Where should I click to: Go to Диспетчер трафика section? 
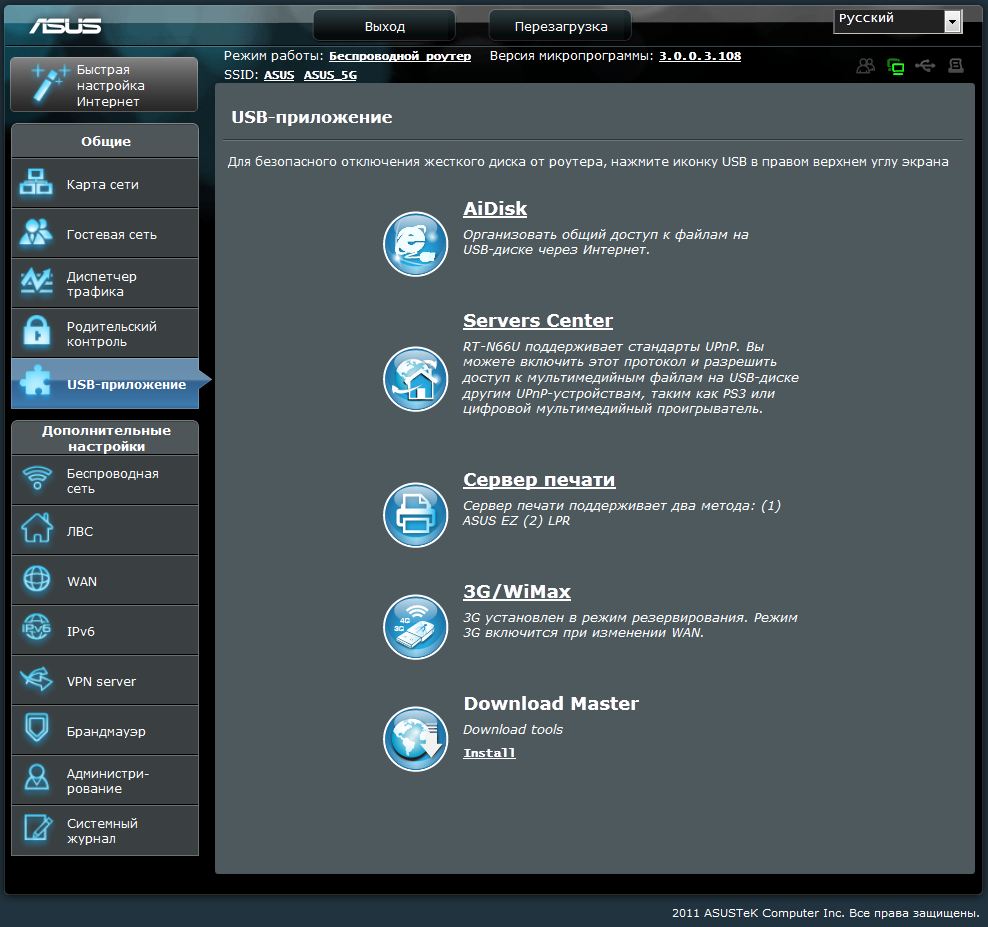coord(105,283)
